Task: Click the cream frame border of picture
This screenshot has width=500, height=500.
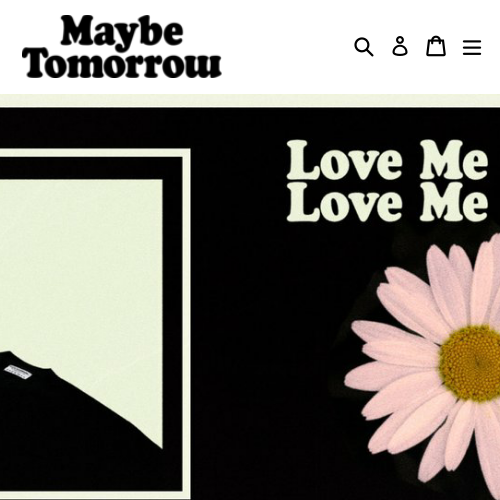Action: click(187, 320)
